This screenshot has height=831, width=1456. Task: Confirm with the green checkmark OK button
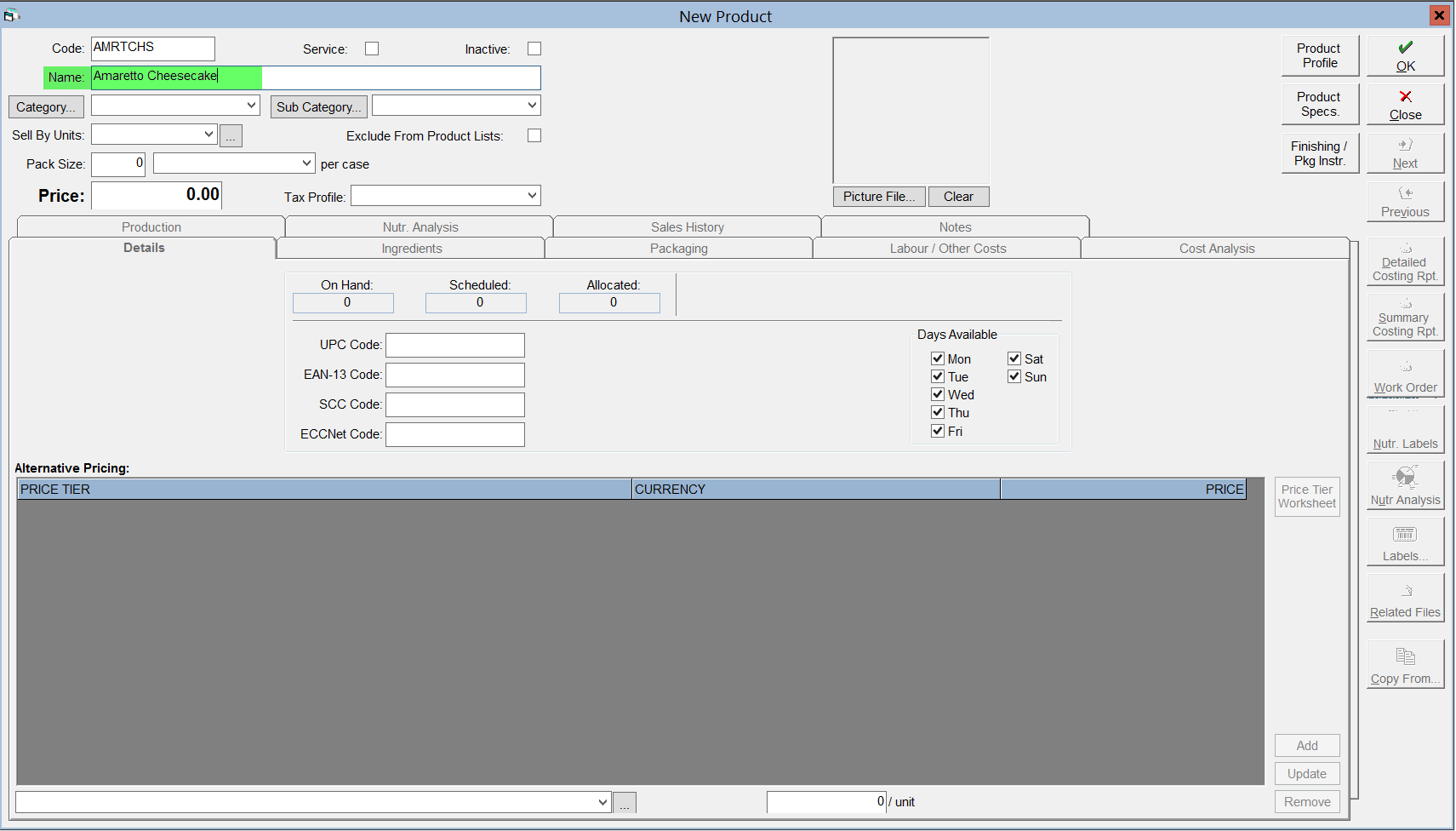pos(1405,56)
